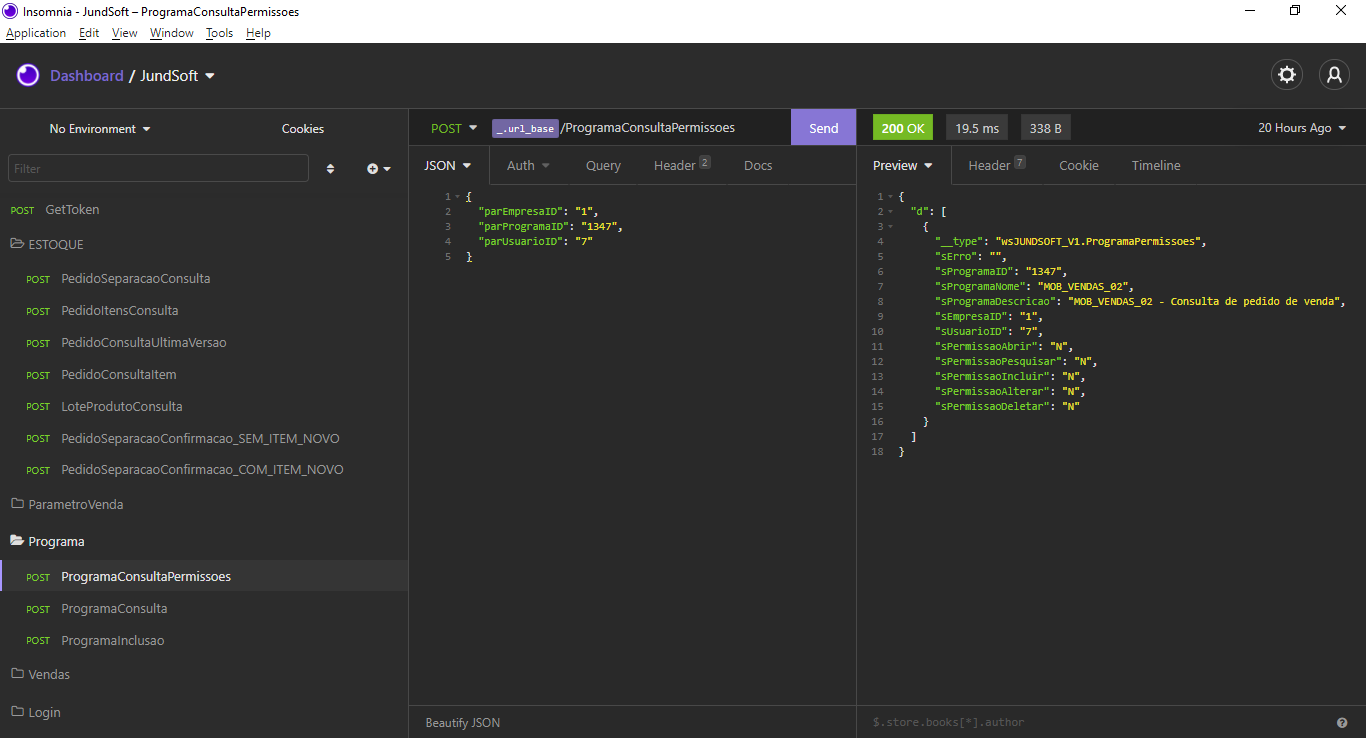Click the Vendas folder icon
1366x738 pixels.
[x=17, y=674]
